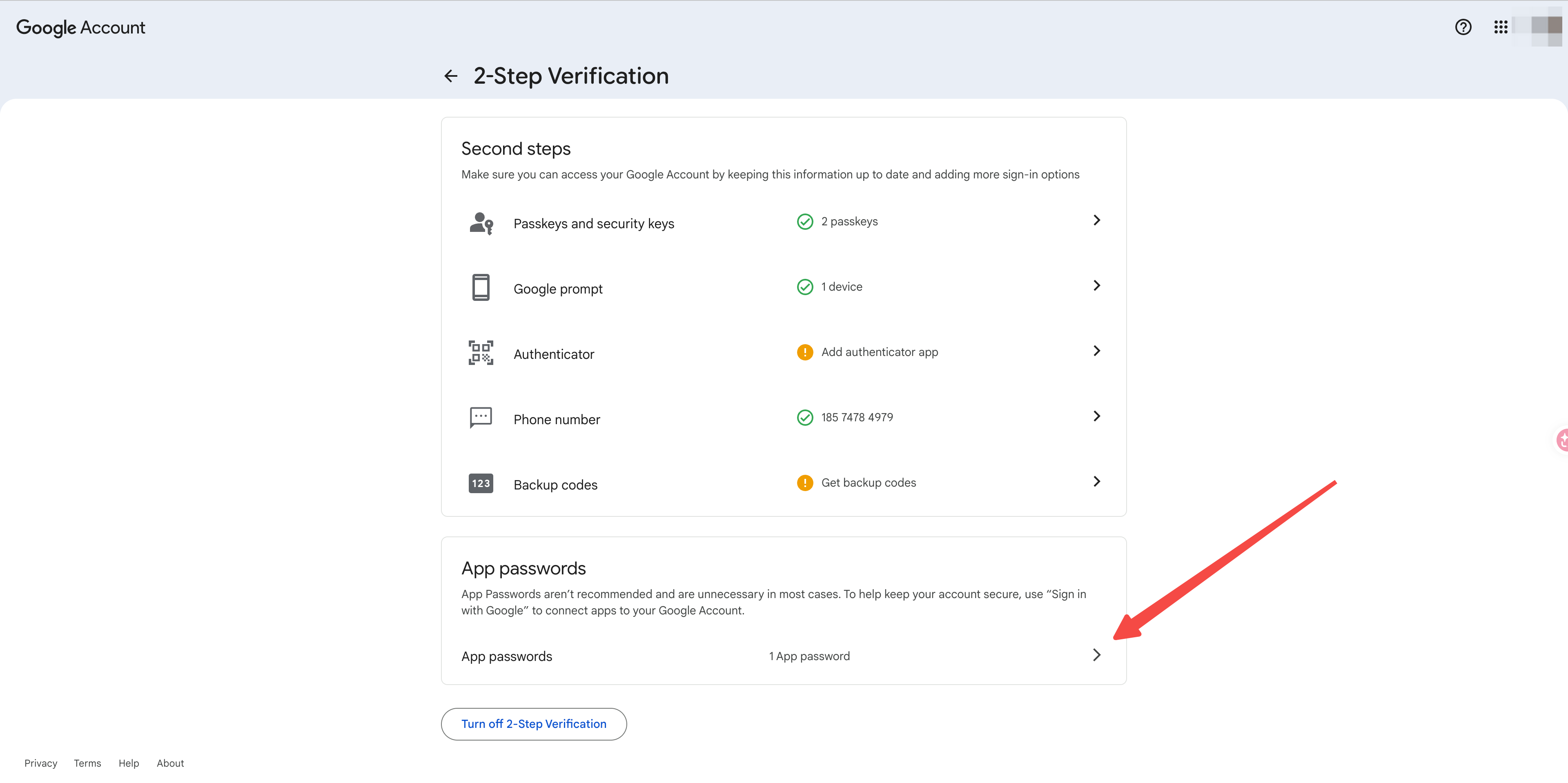Click the Authenticator QR code icon
This screenshot has height=783, width=1568.
click(x=481, y=353)
